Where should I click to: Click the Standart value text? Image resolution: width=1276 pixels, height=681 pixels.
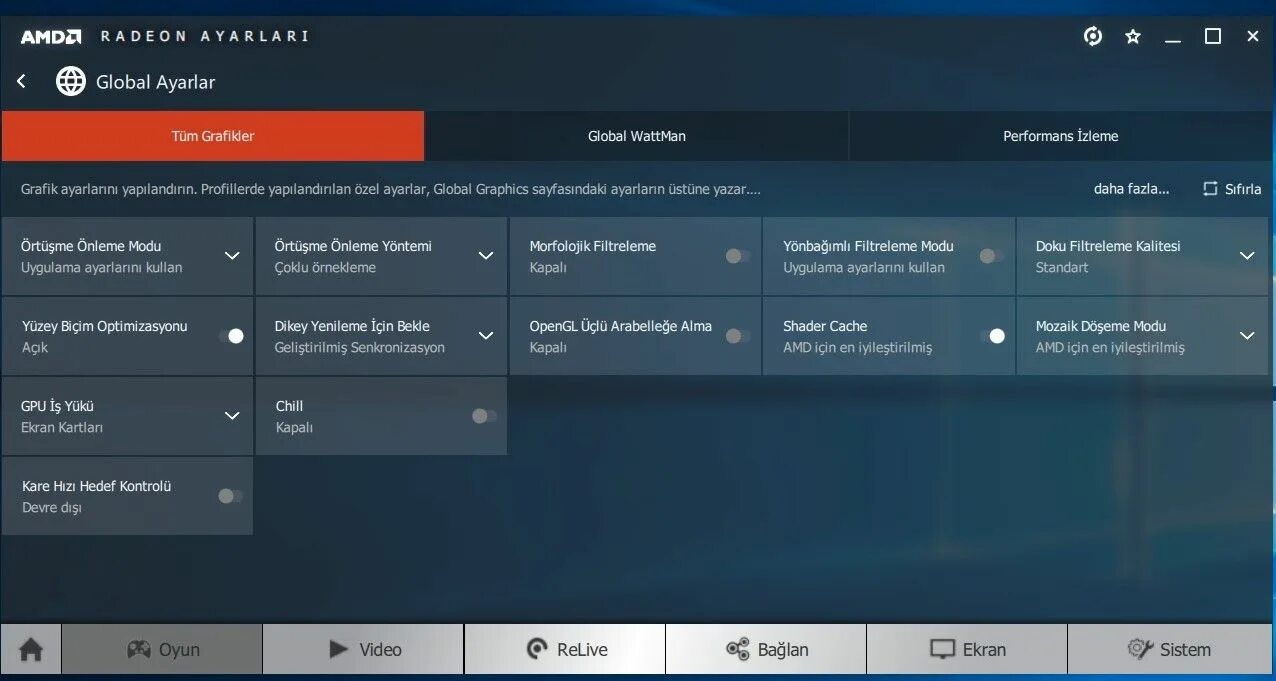pos(1062,268)
